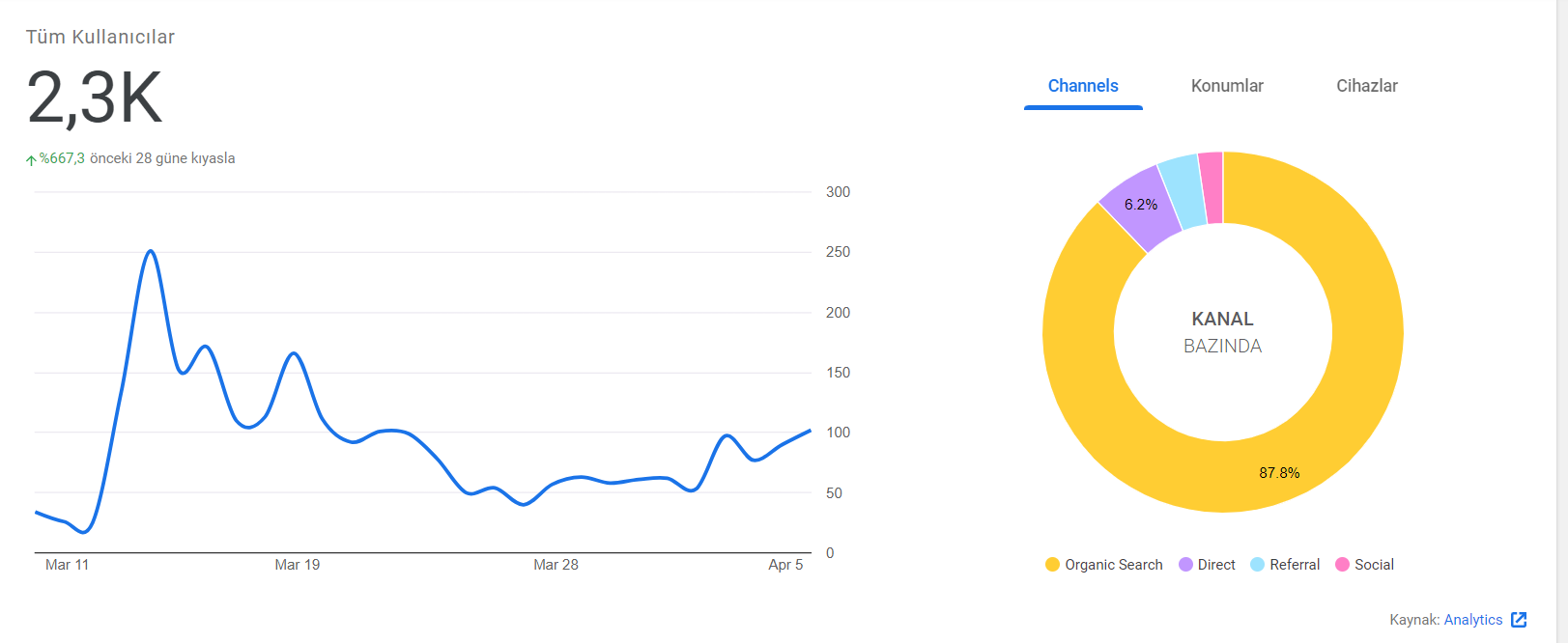Click the green upward trend arrow icon
Image resolution: width=1568 pixels, height=643 pixels.
tap(31, 160)
